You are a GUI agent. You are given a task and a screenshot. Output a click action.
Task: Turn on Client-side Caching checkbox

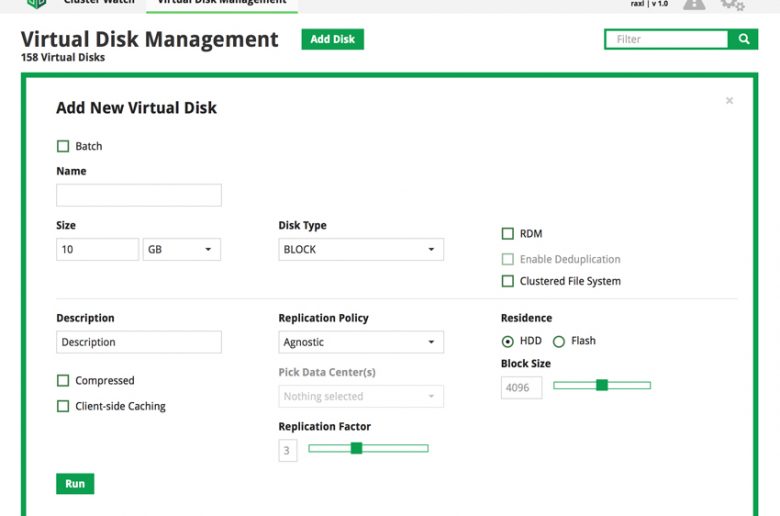(63, 407)
